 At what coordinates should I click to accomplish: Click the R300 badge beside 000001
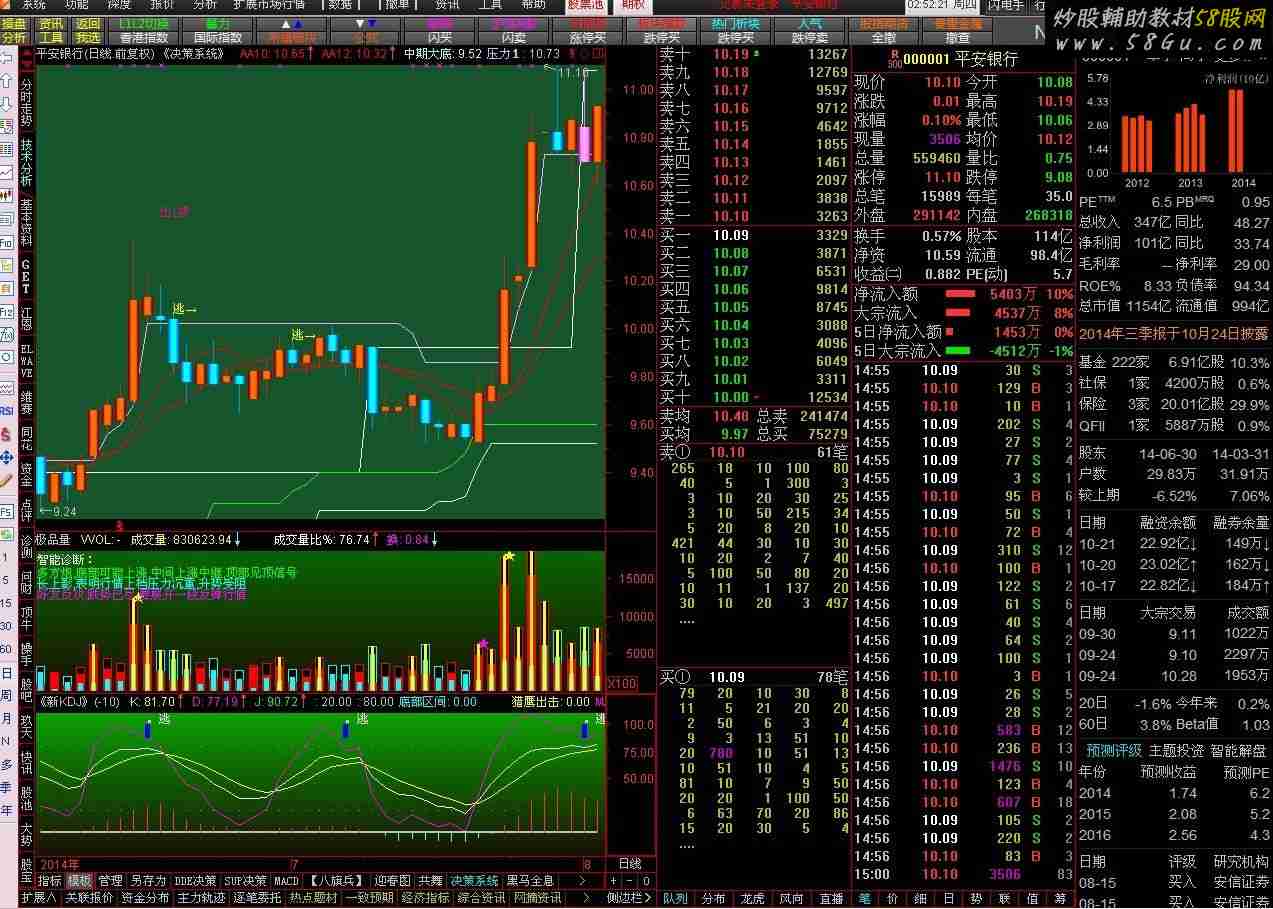pyautogui.click(x=894, y=60)
